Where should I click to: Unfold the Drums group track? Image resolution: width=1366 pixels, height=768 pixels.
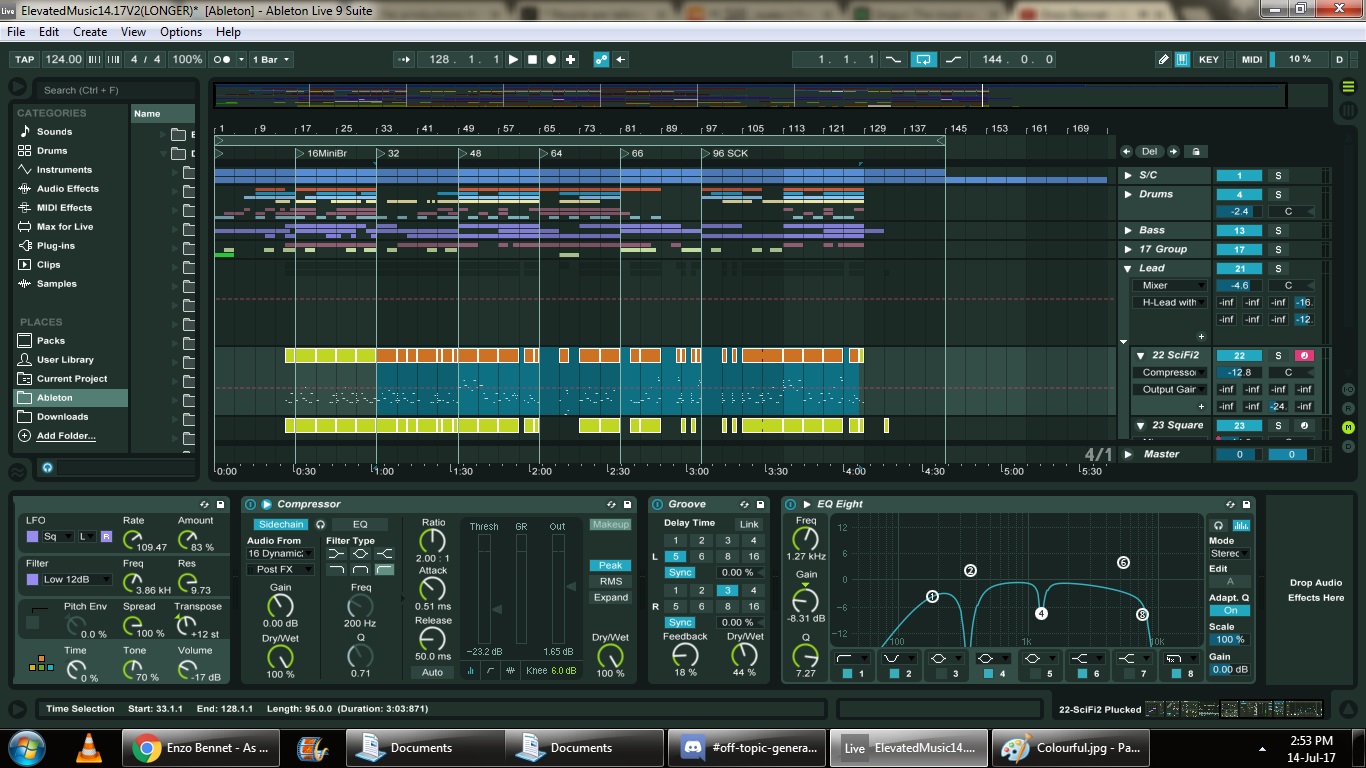[x=1128, y=194]
